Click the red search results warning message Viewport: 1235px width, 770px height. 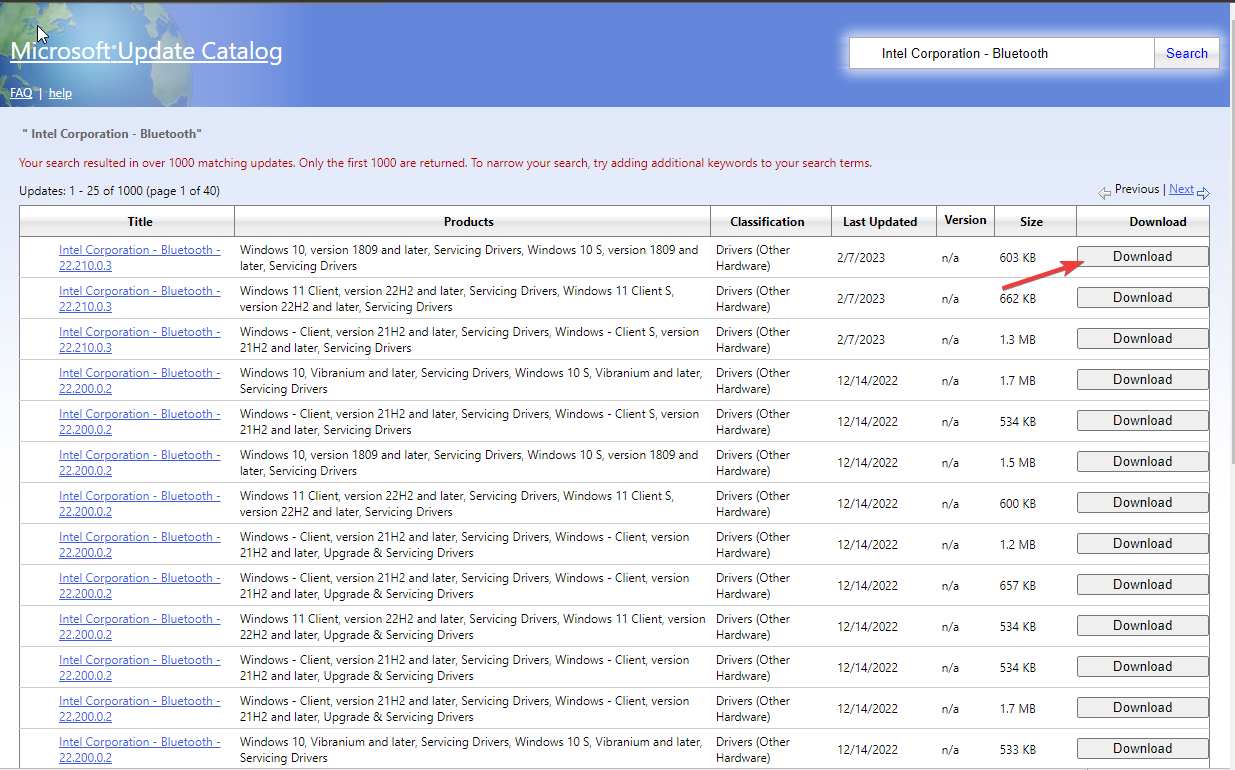click(x=445, y=163)
